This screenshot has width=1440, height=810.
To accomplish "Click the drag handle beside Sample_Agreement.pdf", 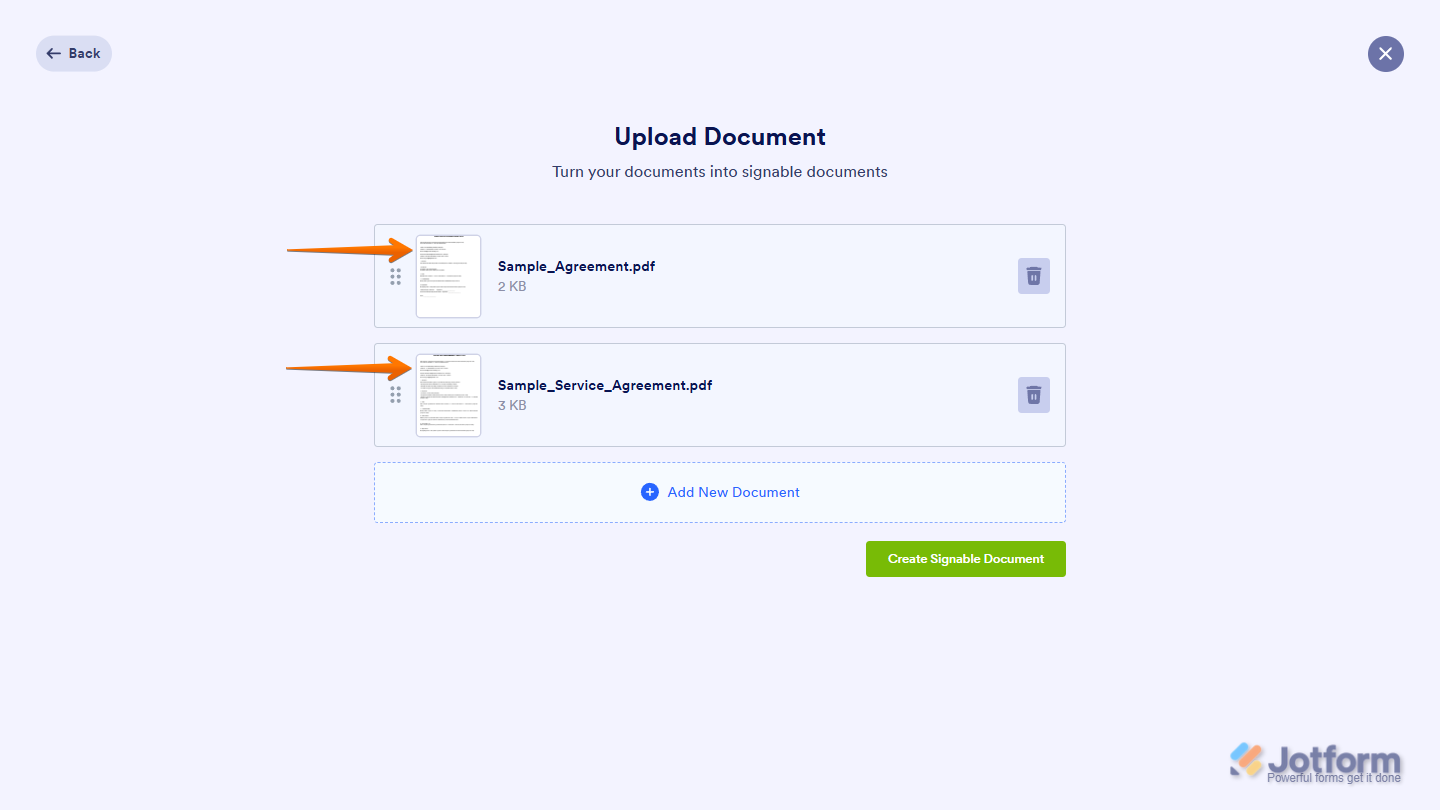I will 396,276.
